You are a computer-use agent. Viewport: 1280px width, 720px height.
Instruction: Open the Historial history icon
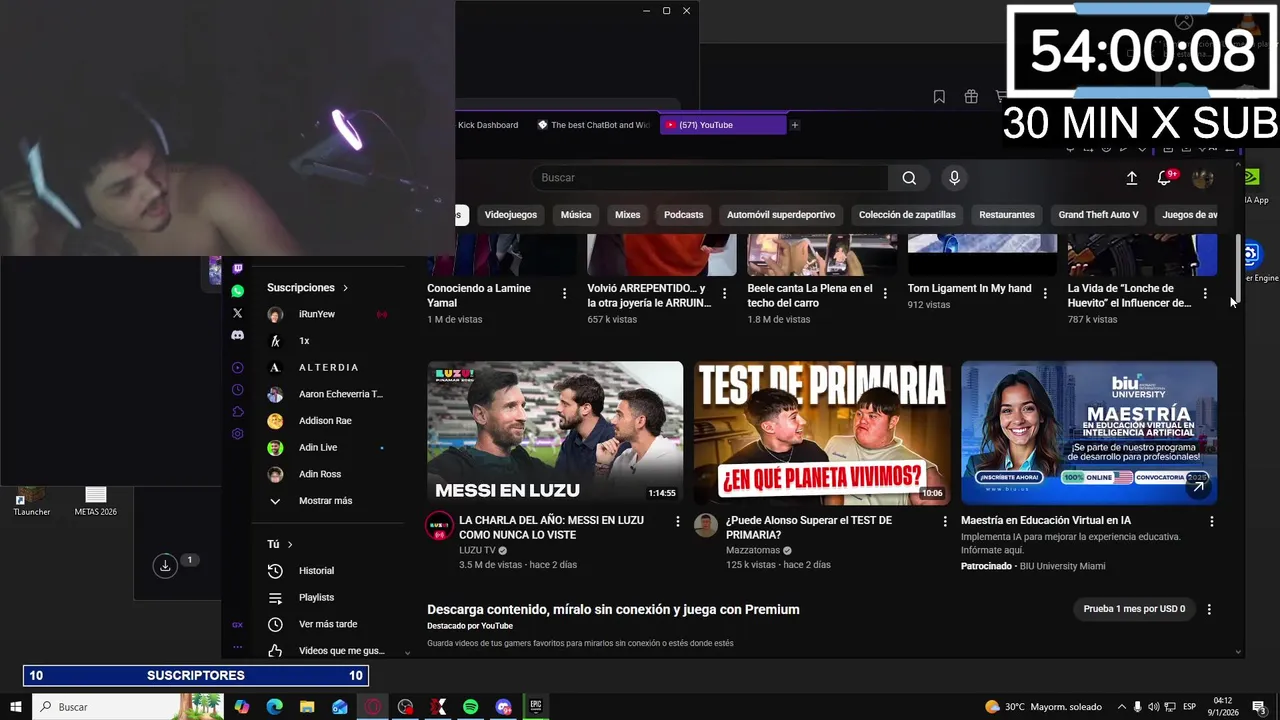click(x=275, y=571)
